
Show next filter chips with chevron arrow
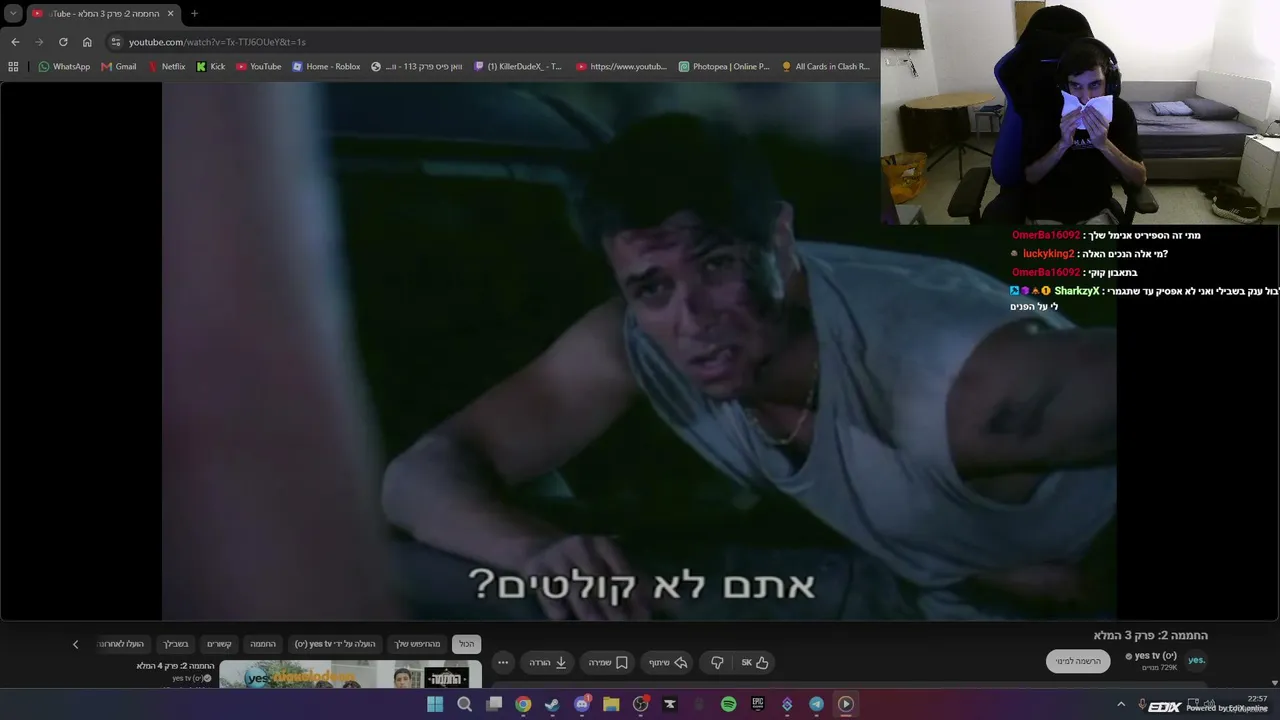(x=75, y=644)
